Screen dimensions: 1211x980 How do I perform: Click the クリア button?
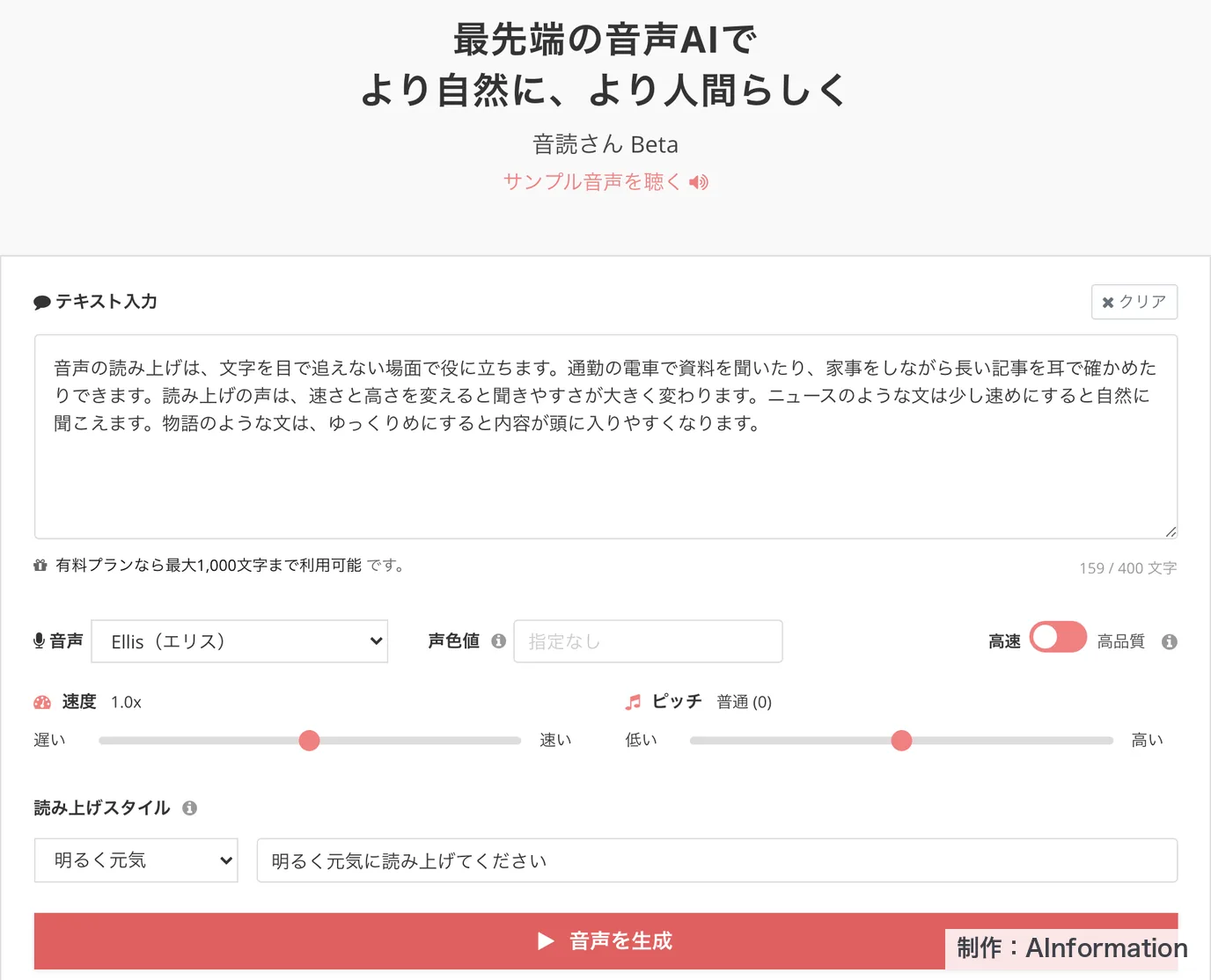coord(1134,302)
